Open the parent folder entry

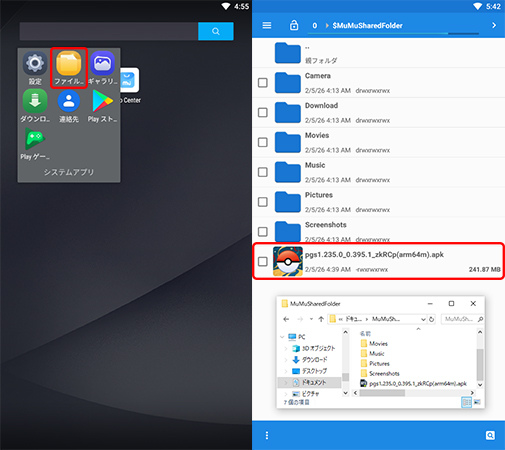click(378, 53)
